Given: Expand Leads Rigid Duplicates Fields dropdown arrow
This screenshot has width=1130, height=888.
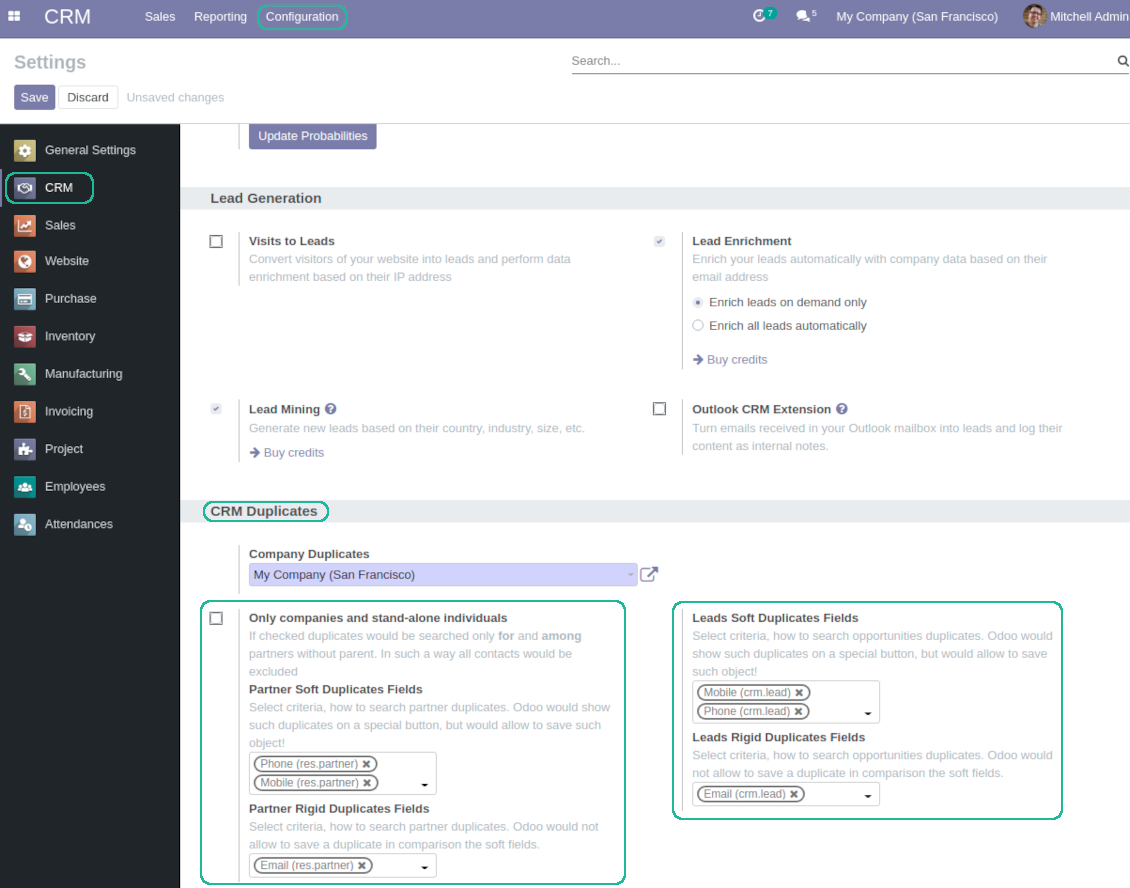Looking at the screenshot, I should [868, 796].
